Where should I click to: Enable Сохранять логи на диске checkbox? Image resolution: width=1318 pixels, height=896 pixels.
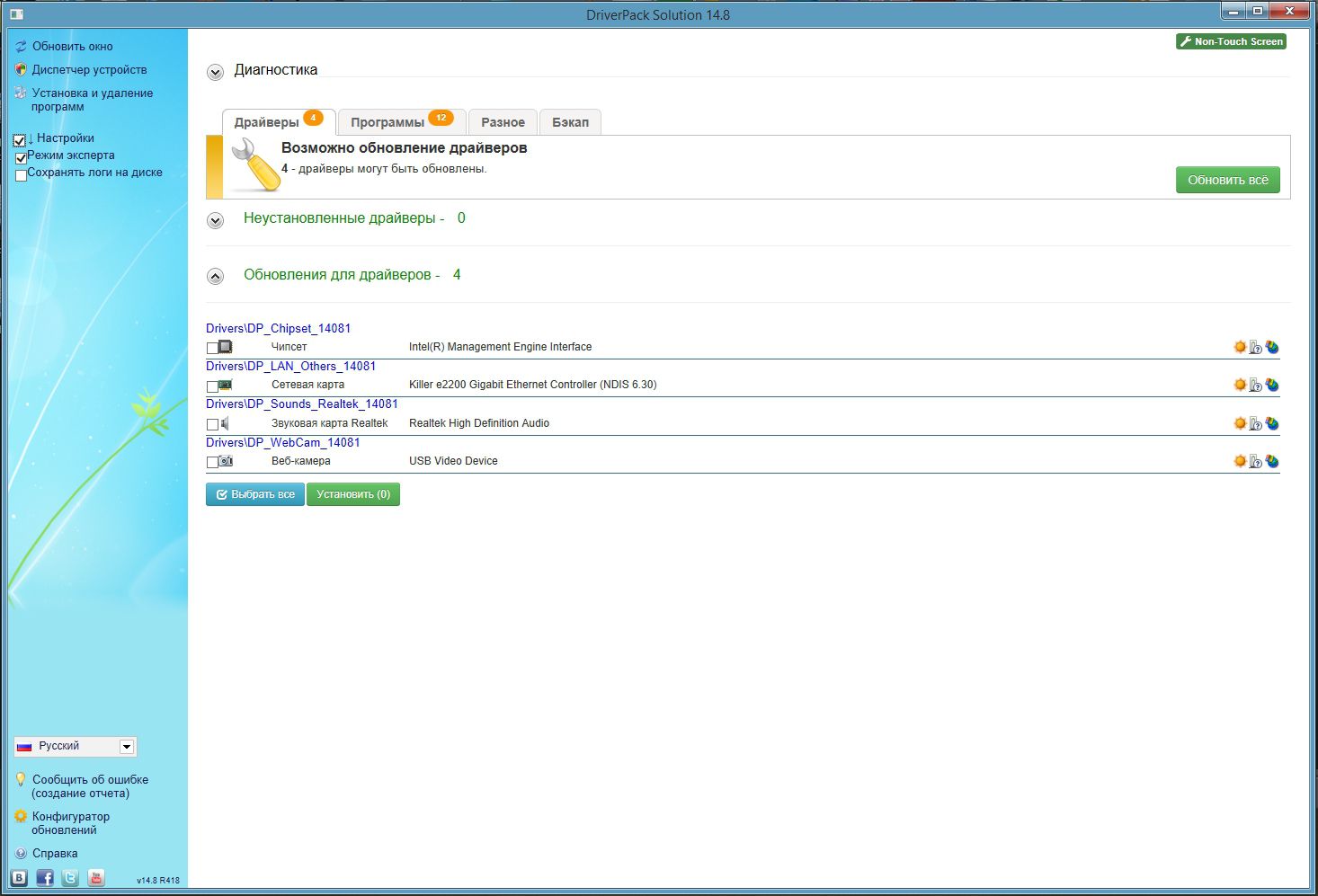pos(21,175)
